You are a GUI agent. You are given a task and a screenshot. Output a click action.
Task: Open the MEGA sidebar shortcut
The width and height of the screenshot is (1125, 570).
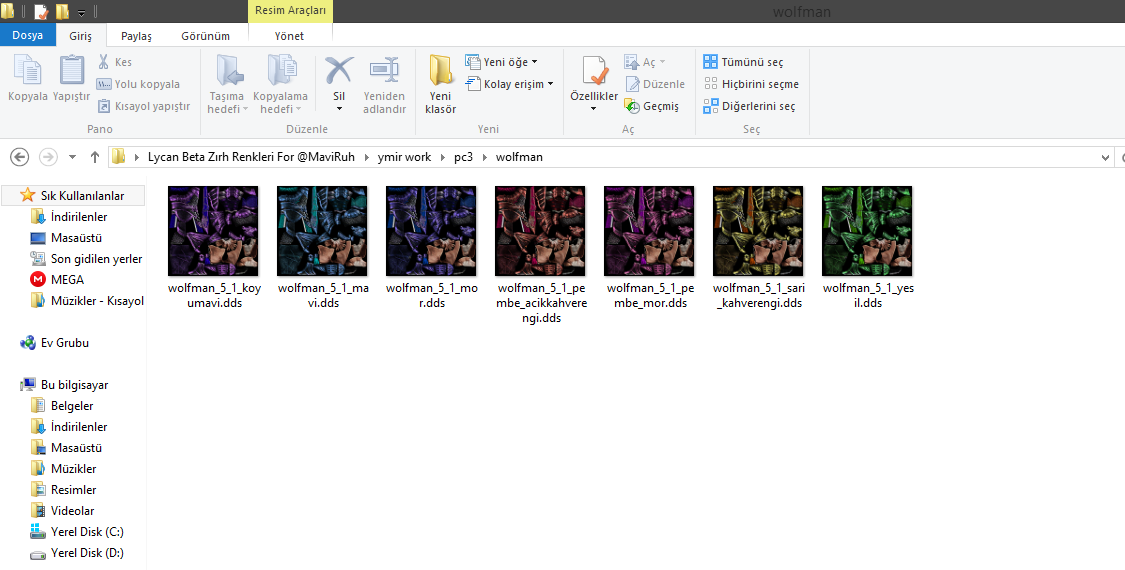[67, 279]
